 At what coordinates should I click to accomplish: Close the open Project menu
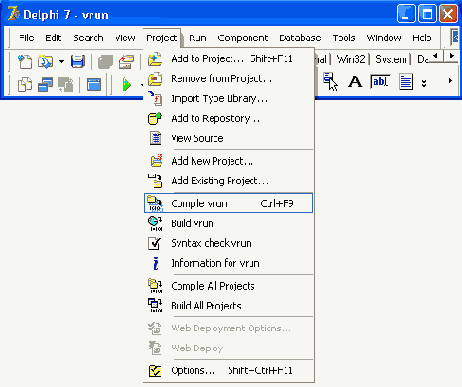162,38
